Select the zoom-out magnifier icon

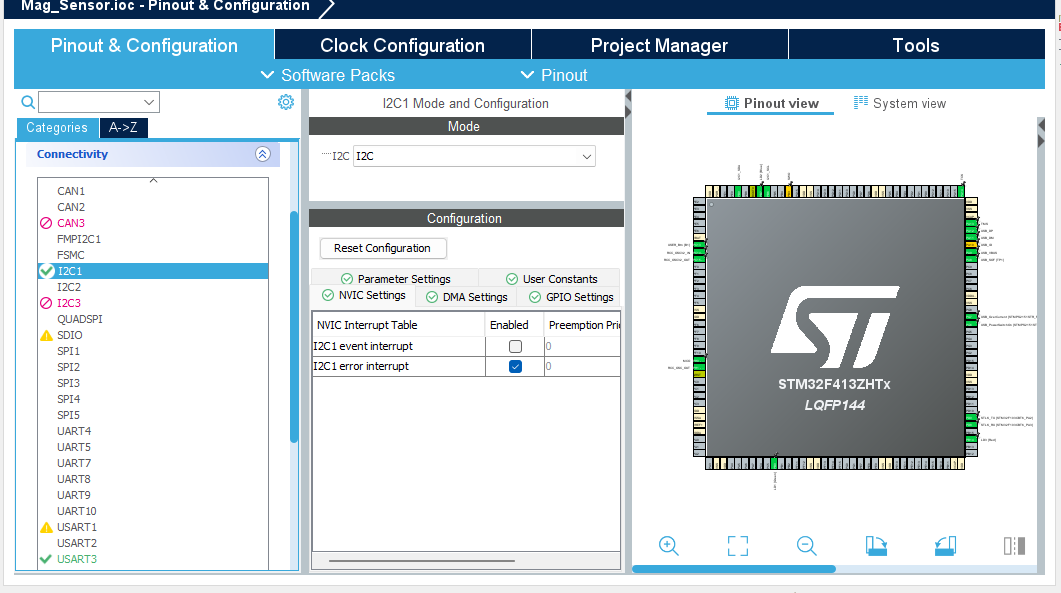(805, 546)
